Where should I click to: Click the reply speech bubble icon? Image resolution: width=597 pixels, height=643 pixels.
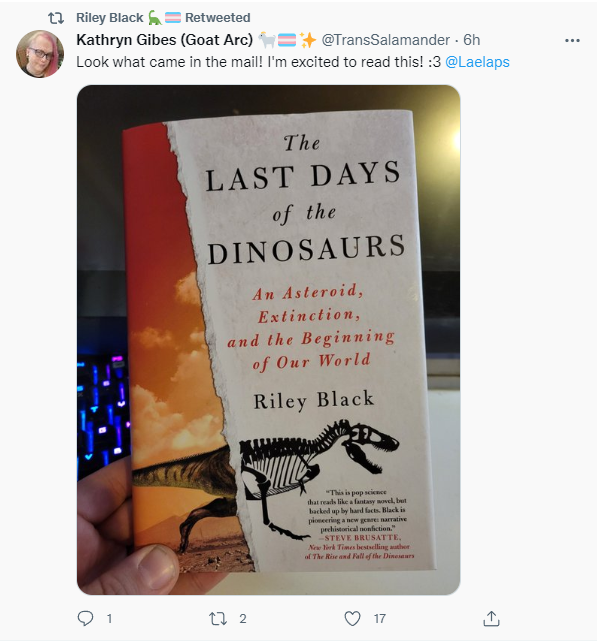(x=85, y=618)
